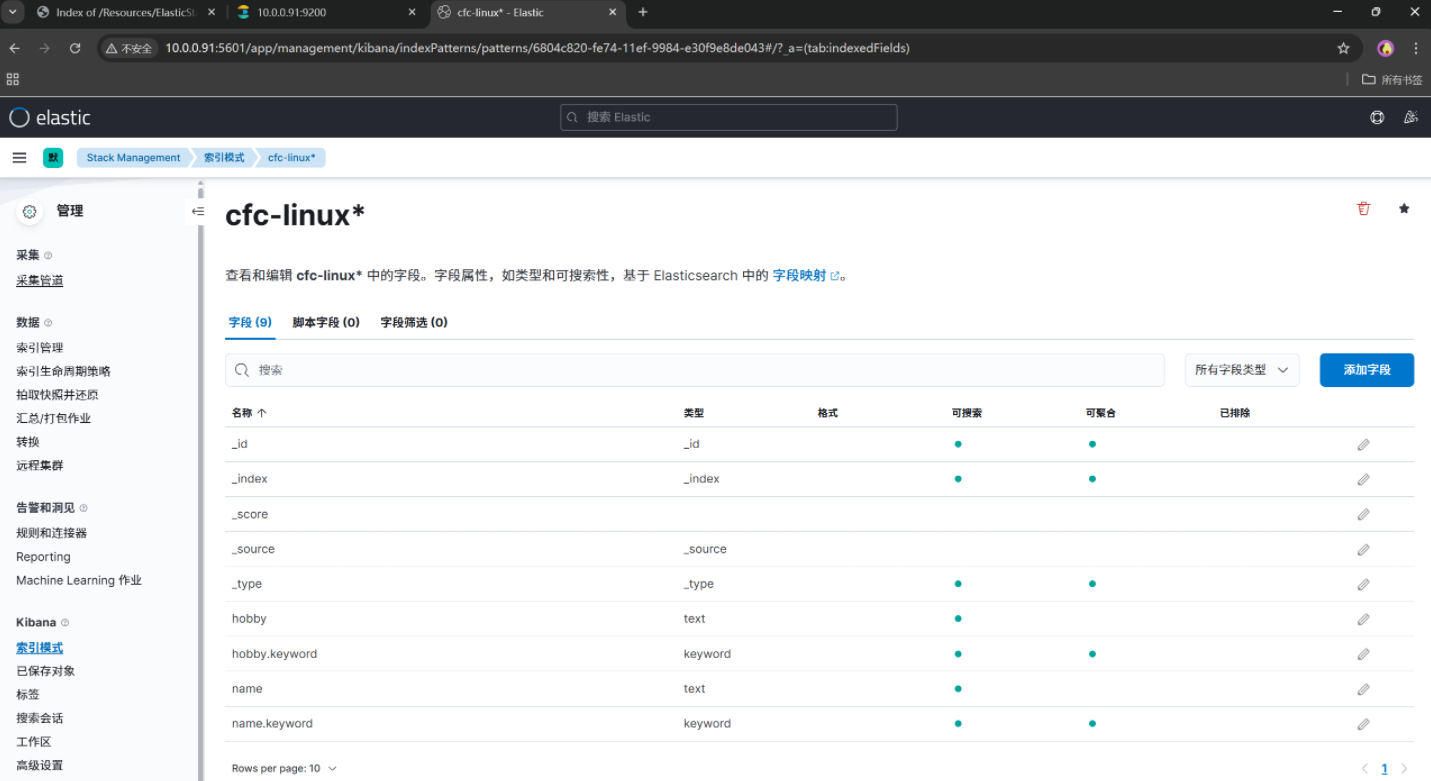Open Chrome three-dot menu
This screenshot has height=781, width=1431.
(1416, 48)
